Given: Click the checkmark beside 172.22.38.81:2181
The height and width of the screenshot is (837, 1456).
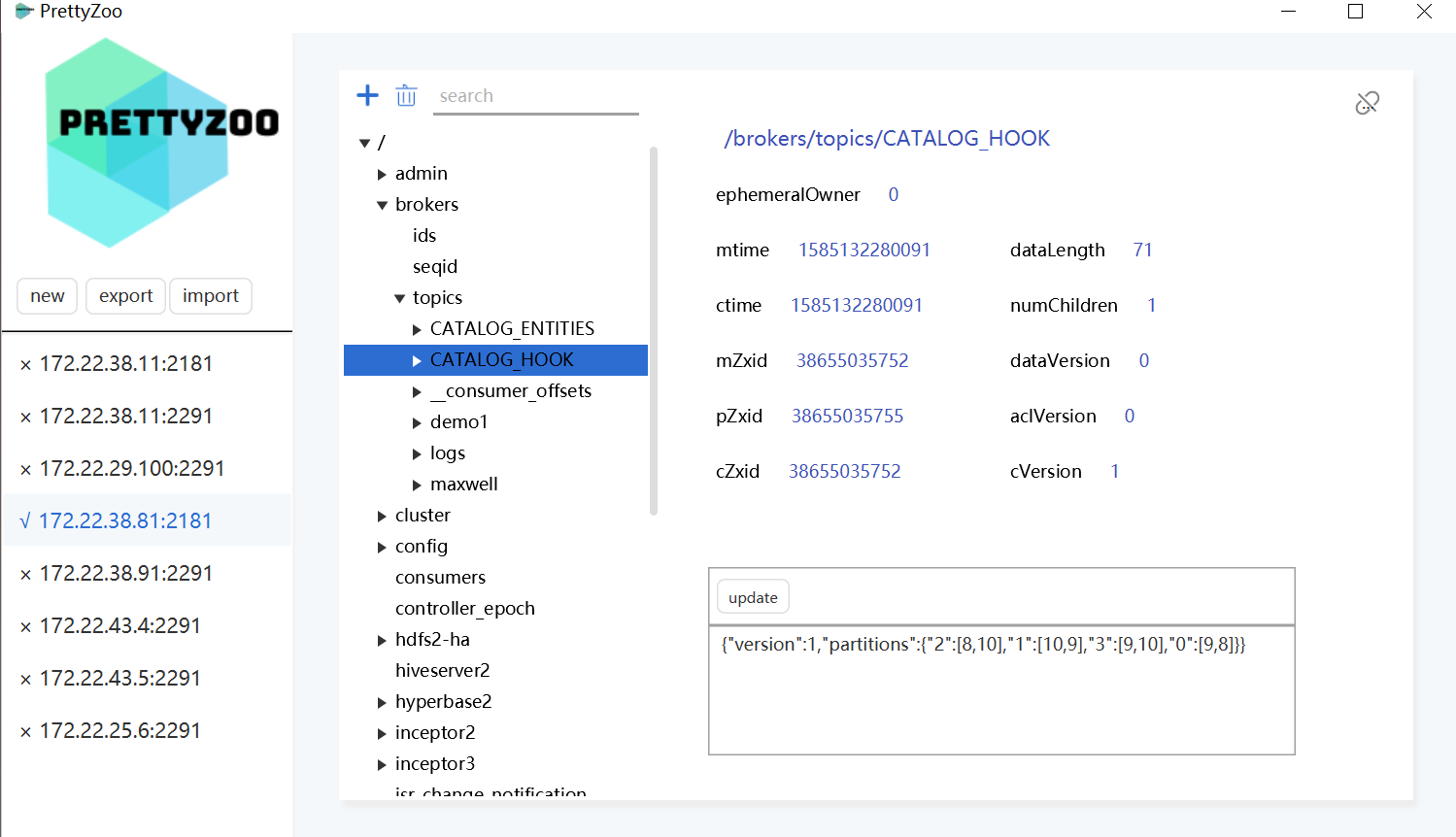Looking at the screenshot, I should pyautogui.click(x=25, y=521).
